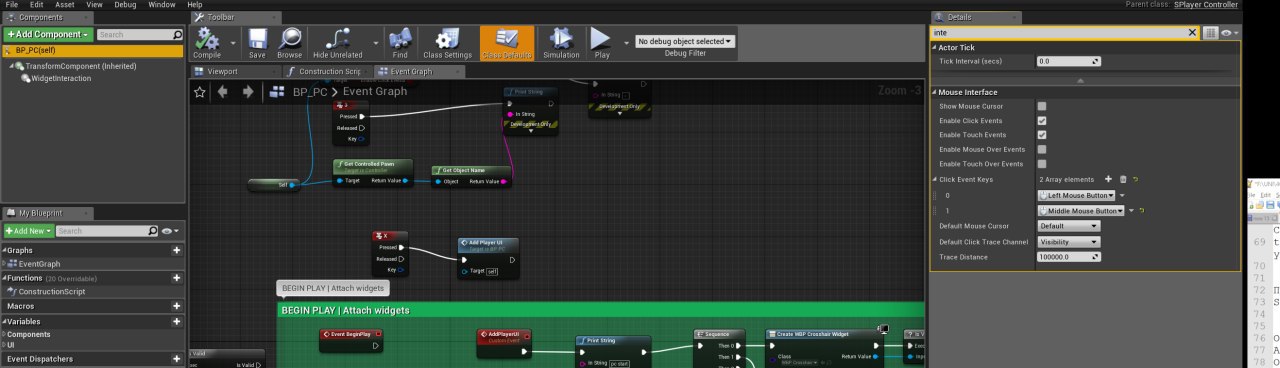This screenshot has width=1280, height=368.
Task: Enable Show Mouse Cursor checkbox
Action: coord(1041,106)
